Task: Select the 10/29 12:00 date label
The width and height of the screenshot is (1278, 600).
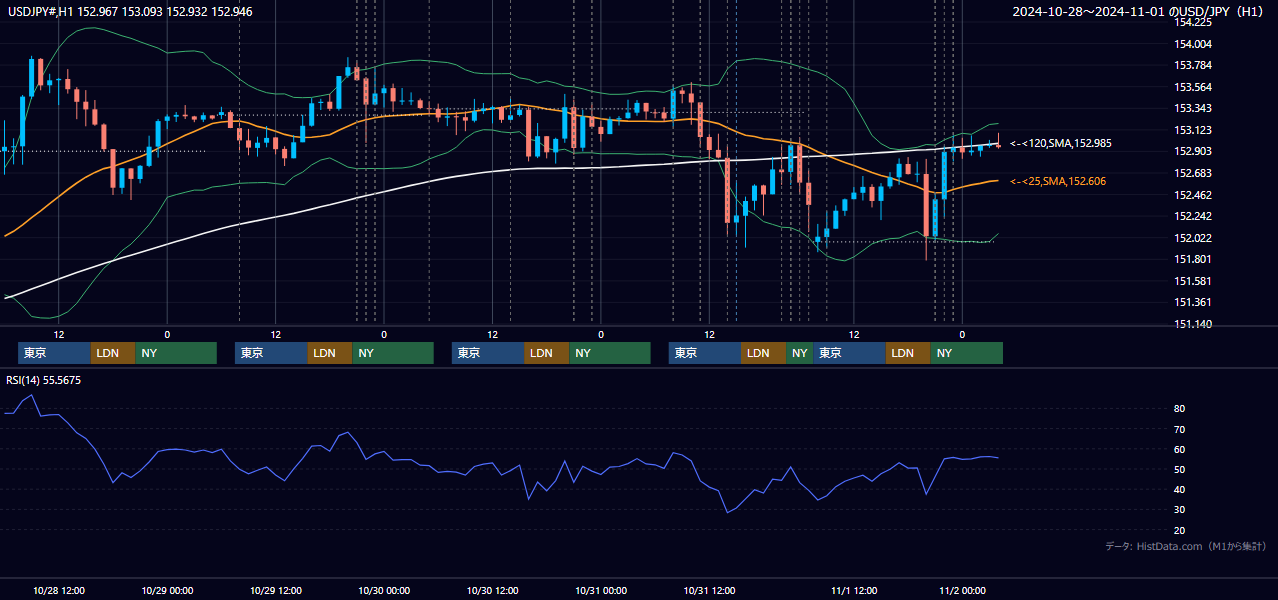Action: click(x=276, y=591)
